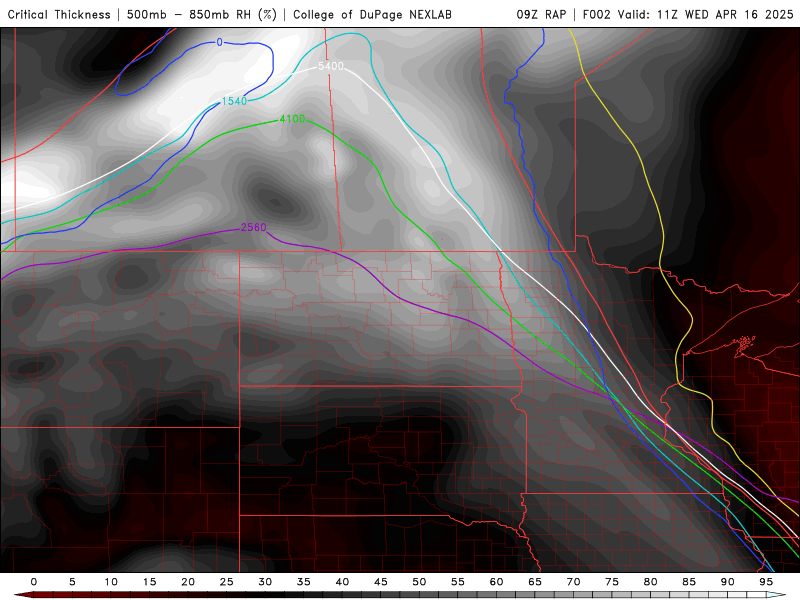Click the green 4100 contour label
This screenshot has width=800, height=600.
[x=292, y=118]
